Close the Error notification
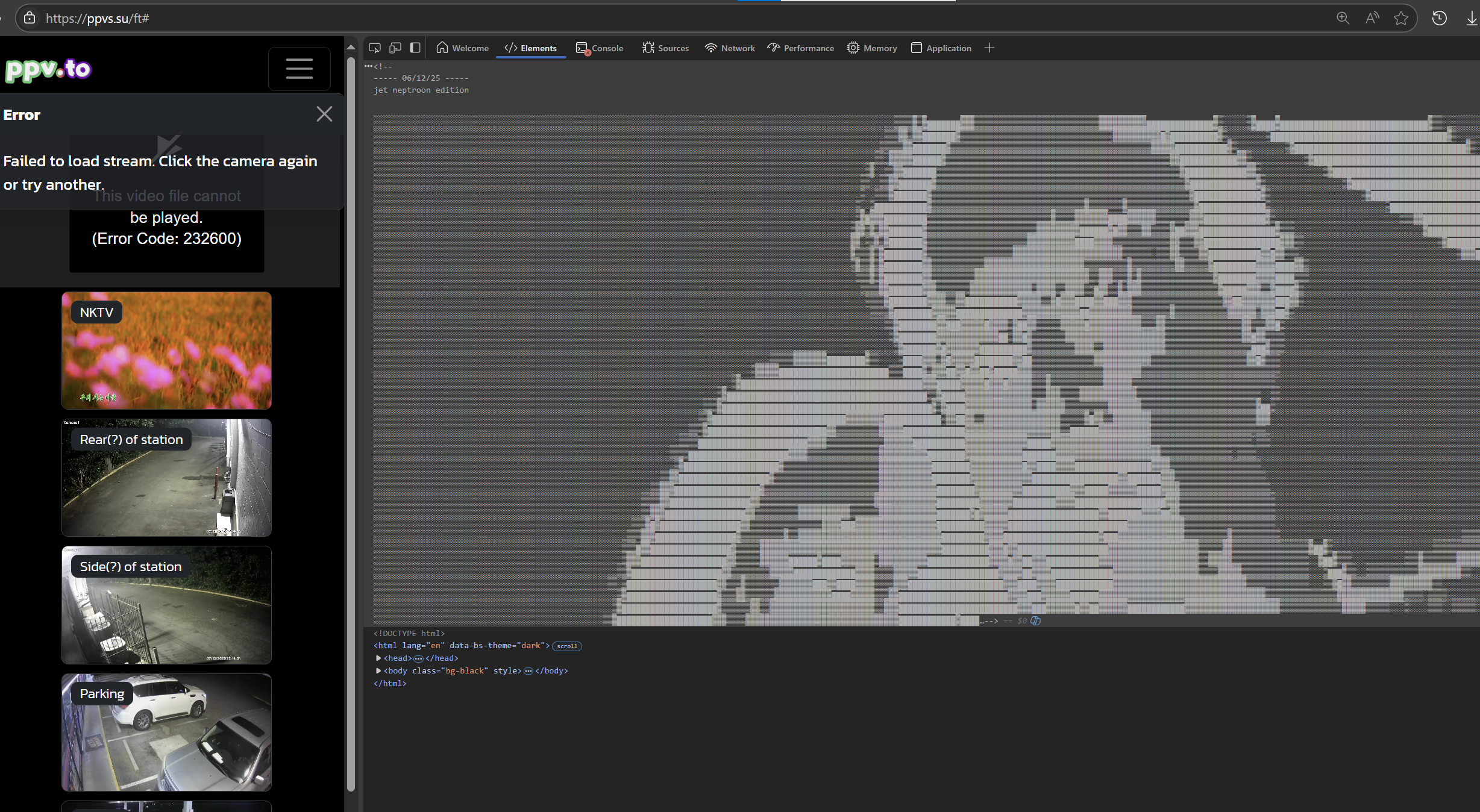The width and height of the screenshot is (1480, 812). [324, 114]
